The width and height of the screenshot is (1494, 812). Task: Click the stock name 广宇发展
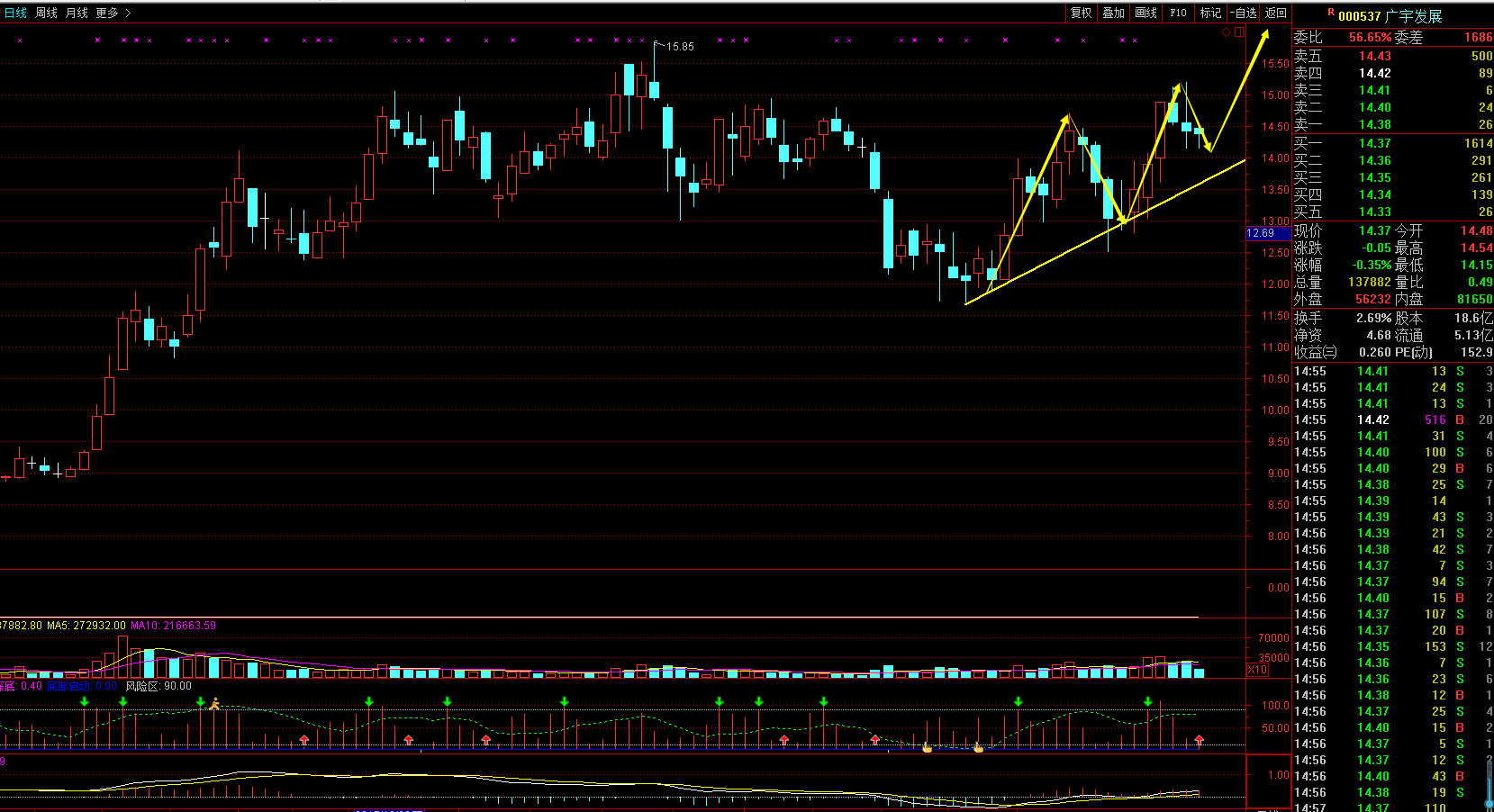tap(1414, 16)
